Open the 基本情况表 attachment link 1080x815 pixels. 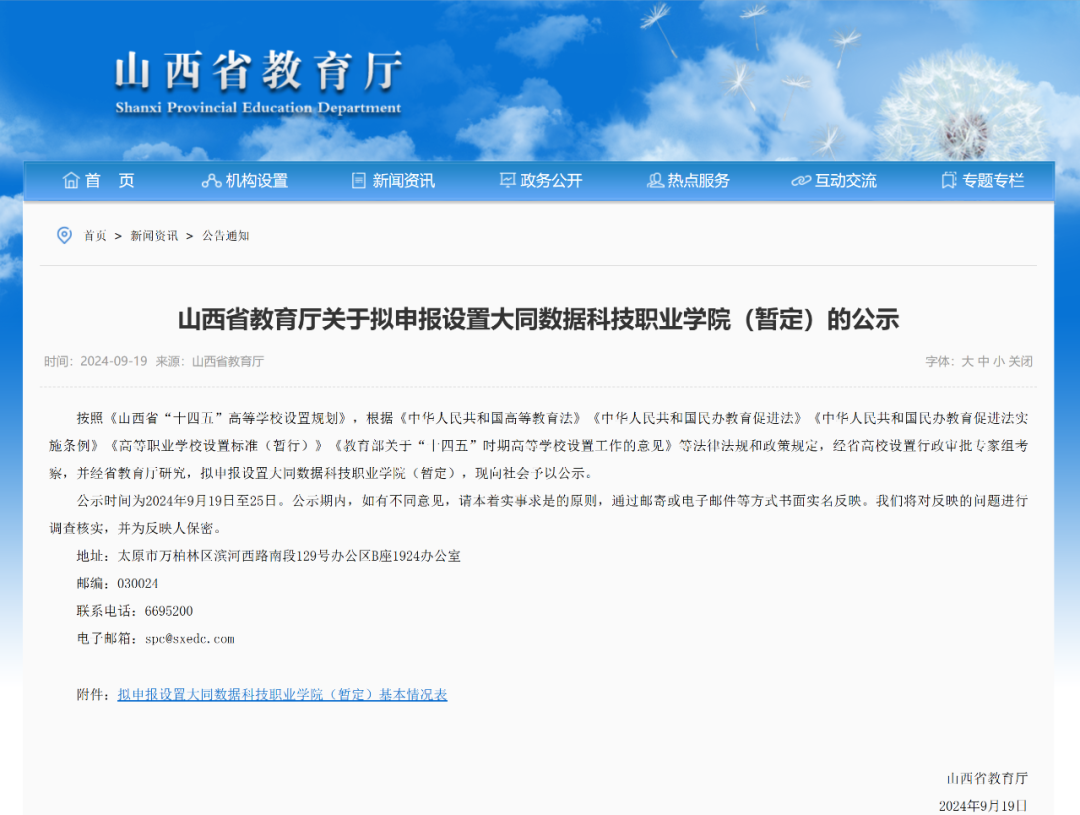click(282, 695)
